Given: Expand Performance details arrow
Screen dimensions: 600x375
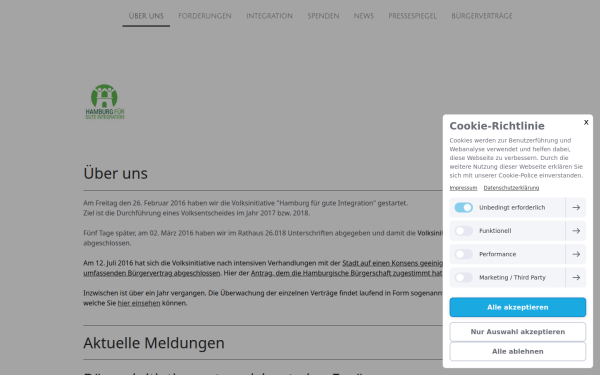Looking at the screenshot, I should click(x=576, y=254).
